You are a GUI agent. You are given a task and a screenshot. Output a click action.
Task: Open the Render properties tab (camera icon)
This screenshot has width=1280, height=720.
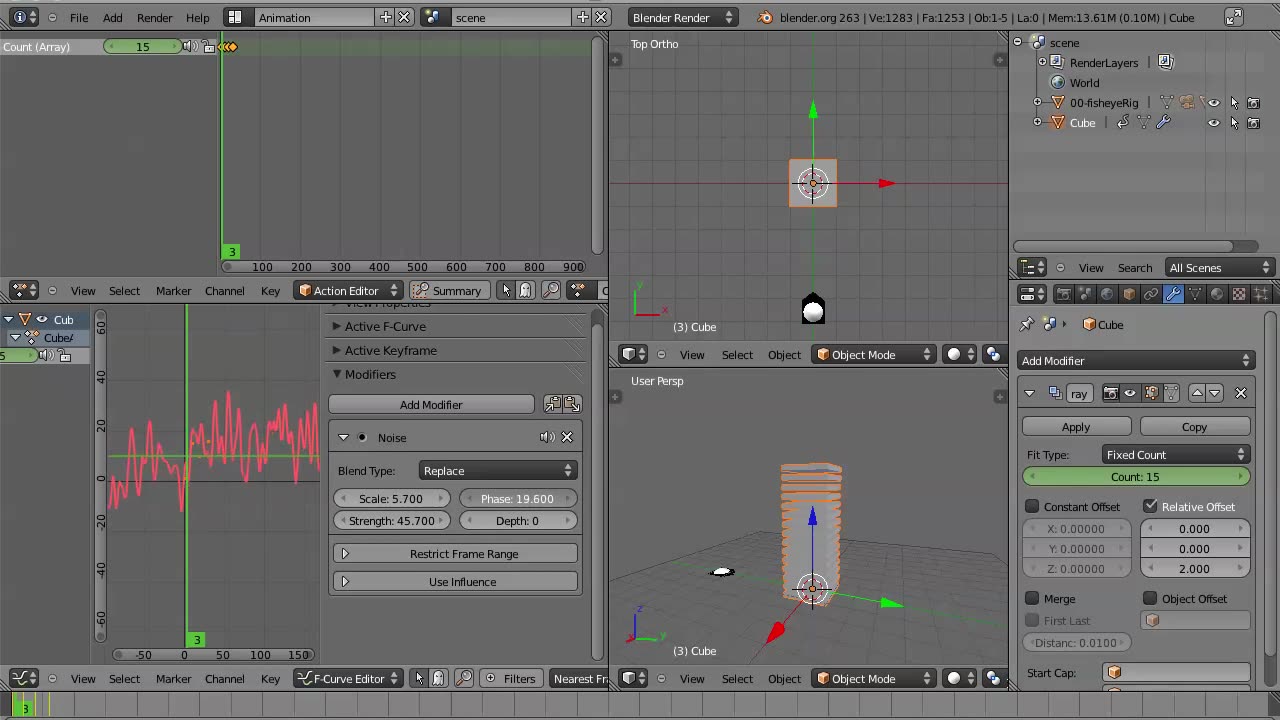tap(1063, 294)
